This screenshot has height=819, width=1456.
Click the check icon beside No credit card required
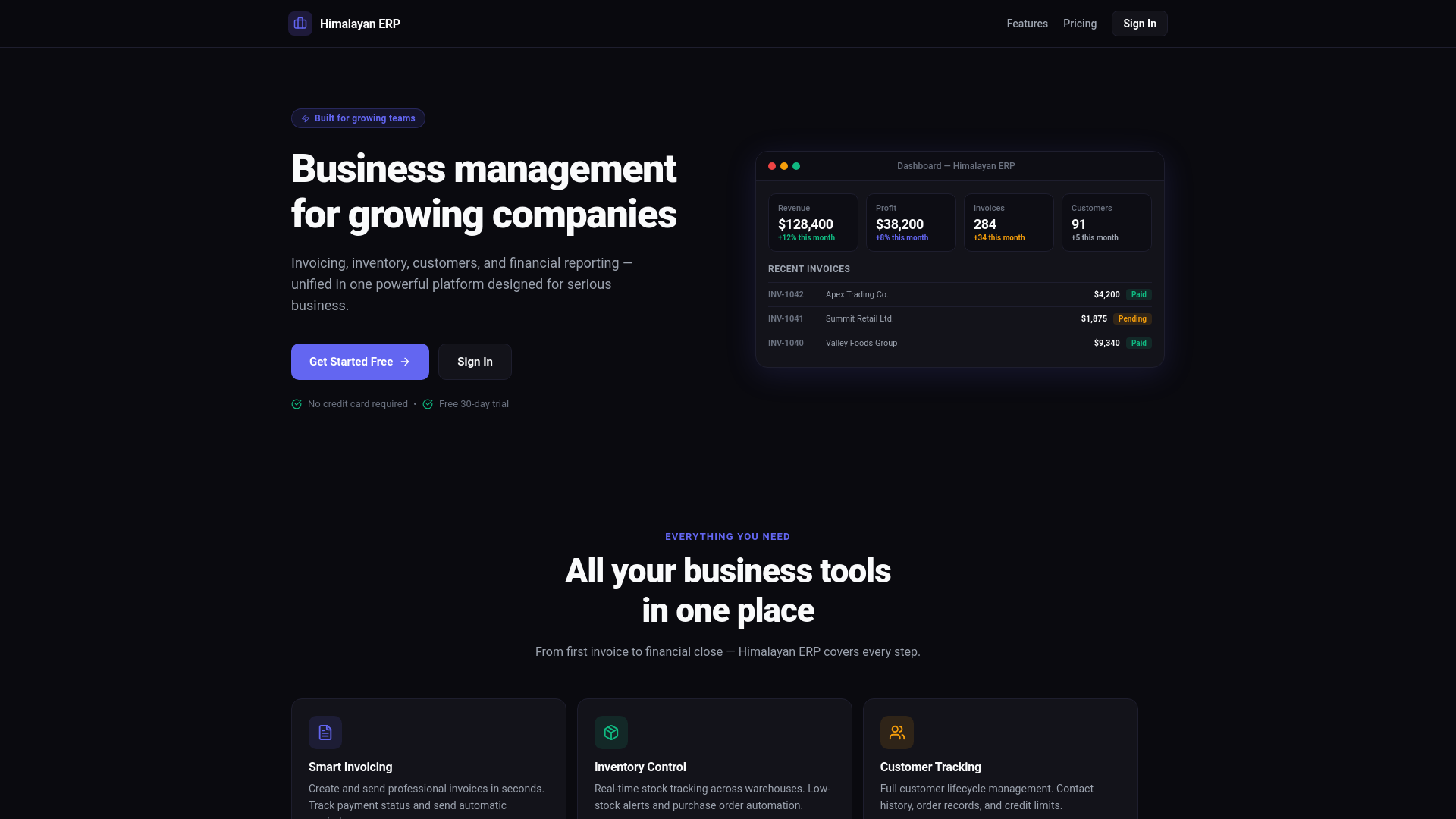pyautogui.click(x=297, y=404)
